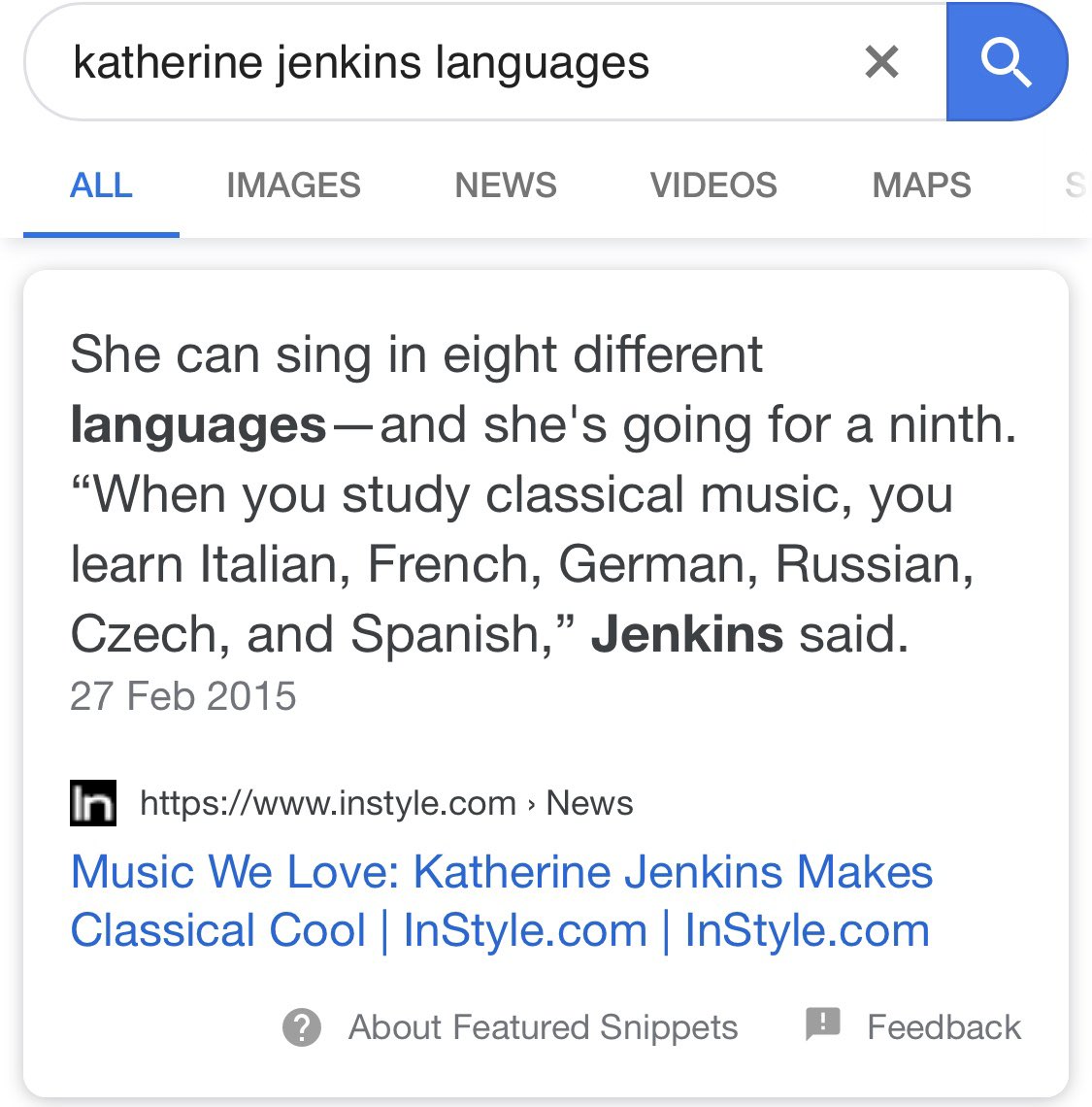Click the InStyle favicon next to the URL
1092x1107 pixels.
click(93, 803)
